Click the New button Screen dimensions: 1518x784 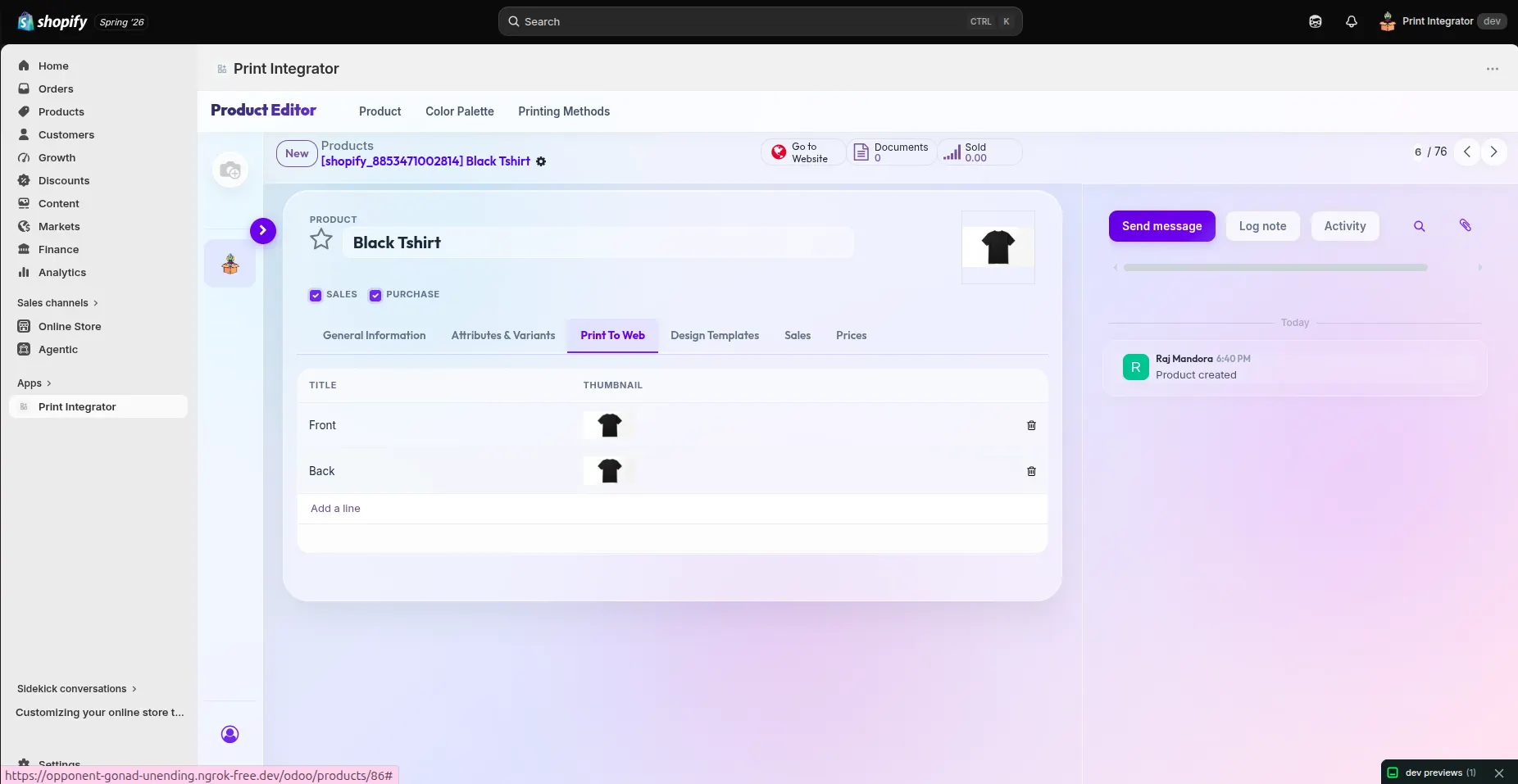click(297, 153)
